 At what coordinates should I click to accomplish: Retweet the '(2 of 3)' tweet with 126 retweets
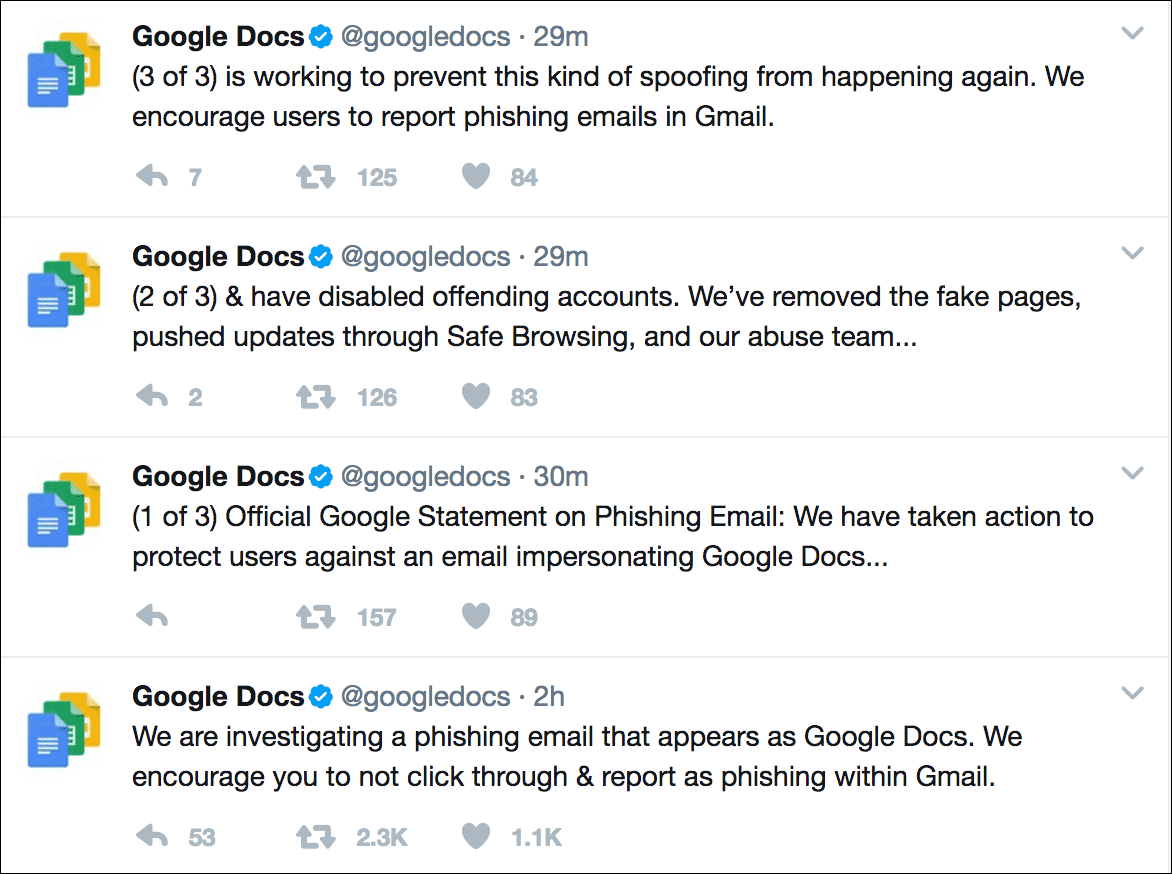coord(315,397)
